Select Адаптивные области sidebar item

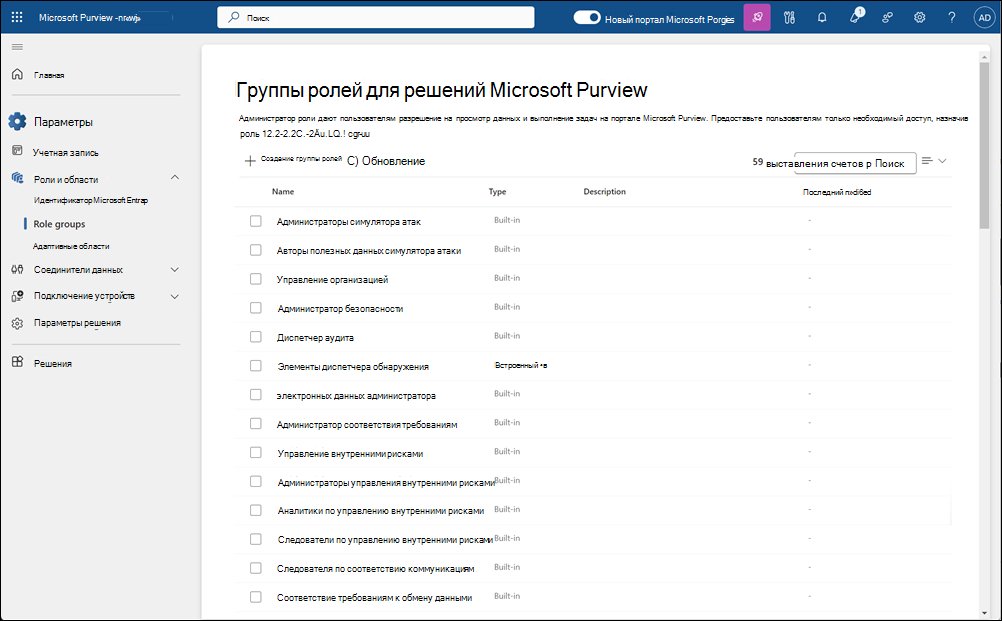pyautogui.click(x=71, y=246)
